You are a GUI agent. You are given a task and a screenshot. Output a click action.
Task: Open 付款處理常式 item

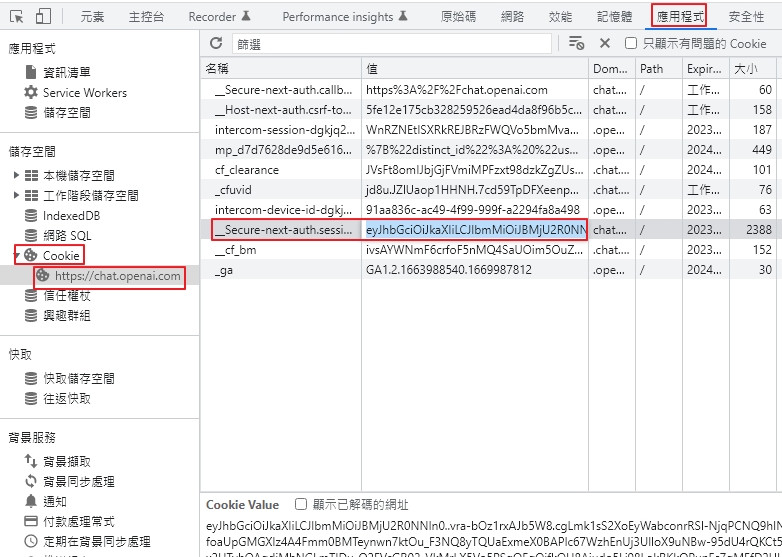pyautogui.click(x=70, y=522)
